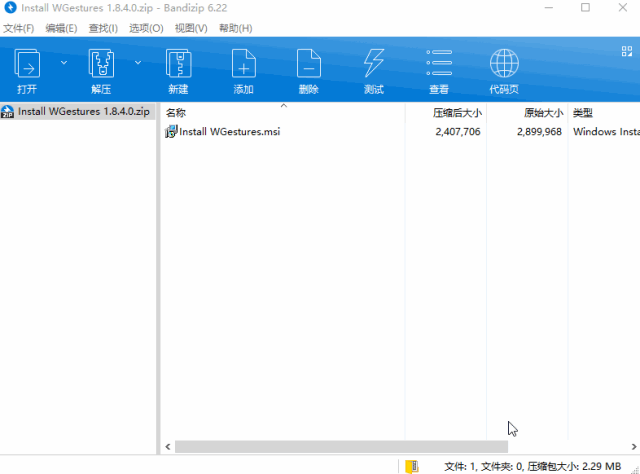Click the original size value 2,899,968
The height and width of the screenshot is (474, 640).
[539, 131]
